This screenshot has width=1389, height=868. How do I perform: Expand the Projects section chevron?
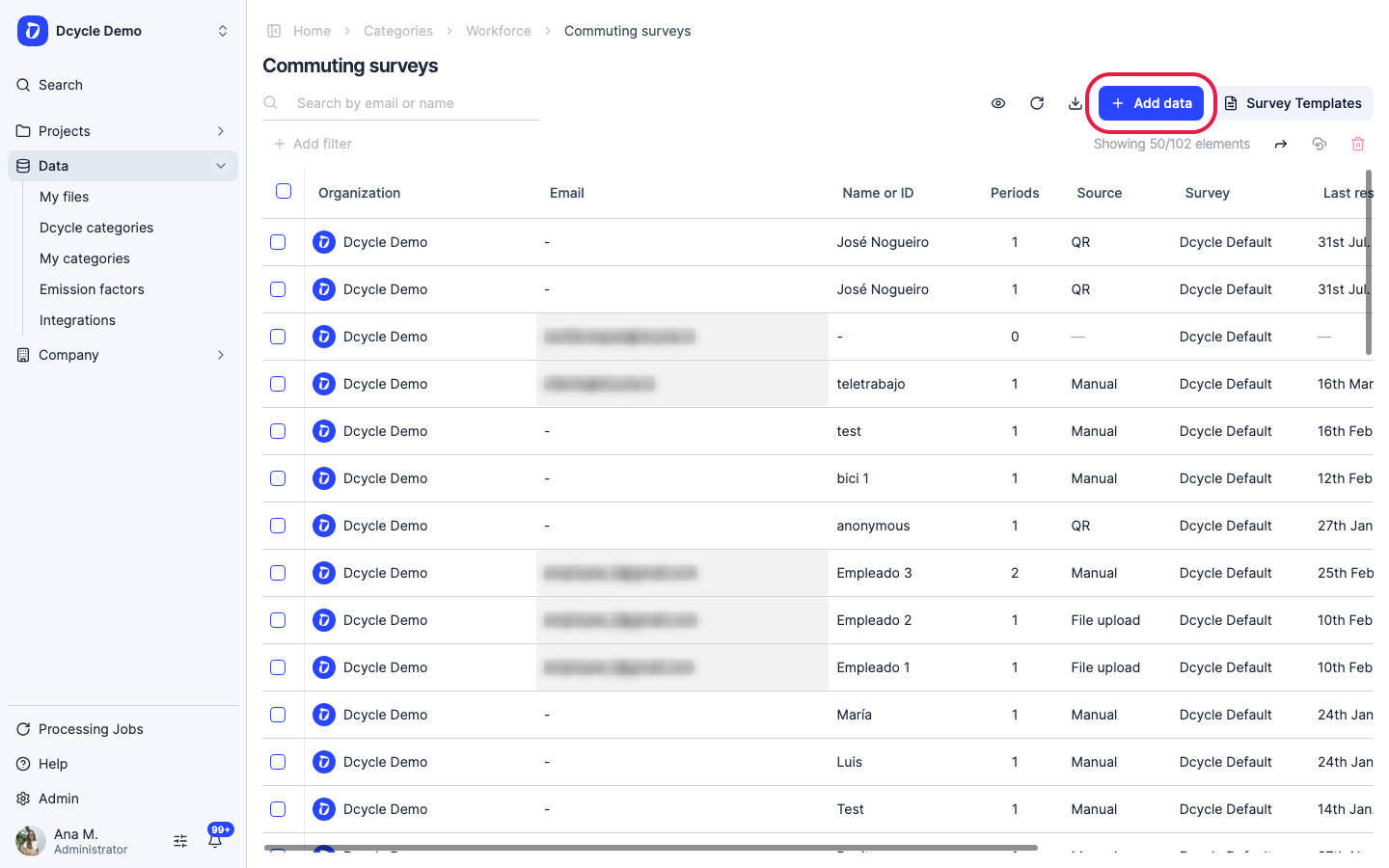[x=221, y=131]
